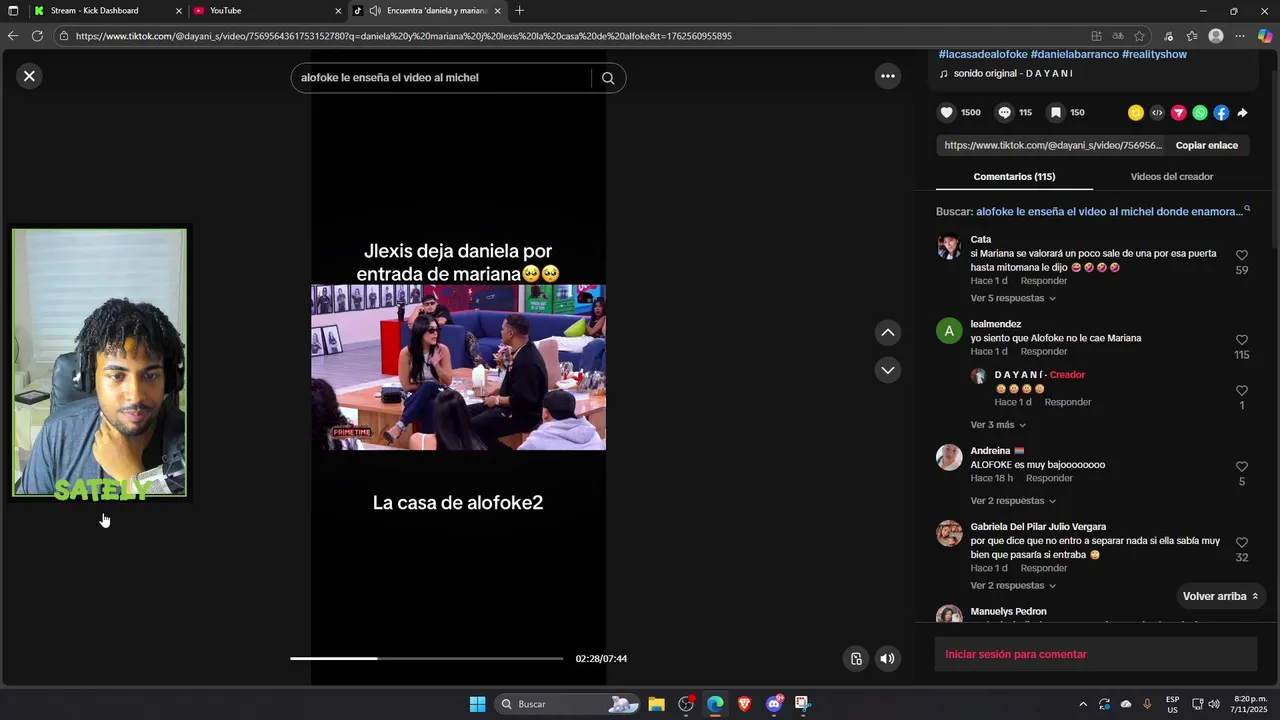Expand 'Ver 5 respuestas' under Cata
This screenshot has height=720, width=1280.
point(1013,298)
